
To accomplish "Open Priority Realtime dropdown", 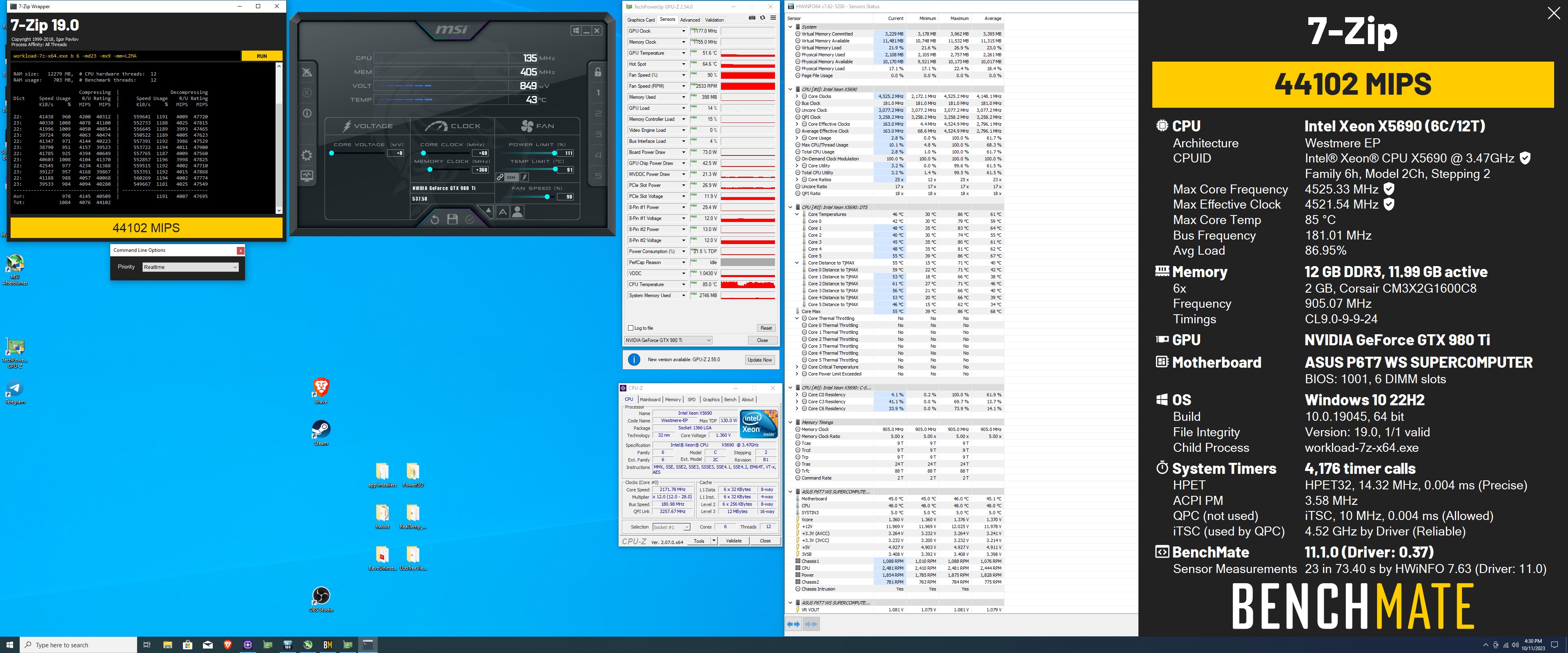I will point(191,267).
